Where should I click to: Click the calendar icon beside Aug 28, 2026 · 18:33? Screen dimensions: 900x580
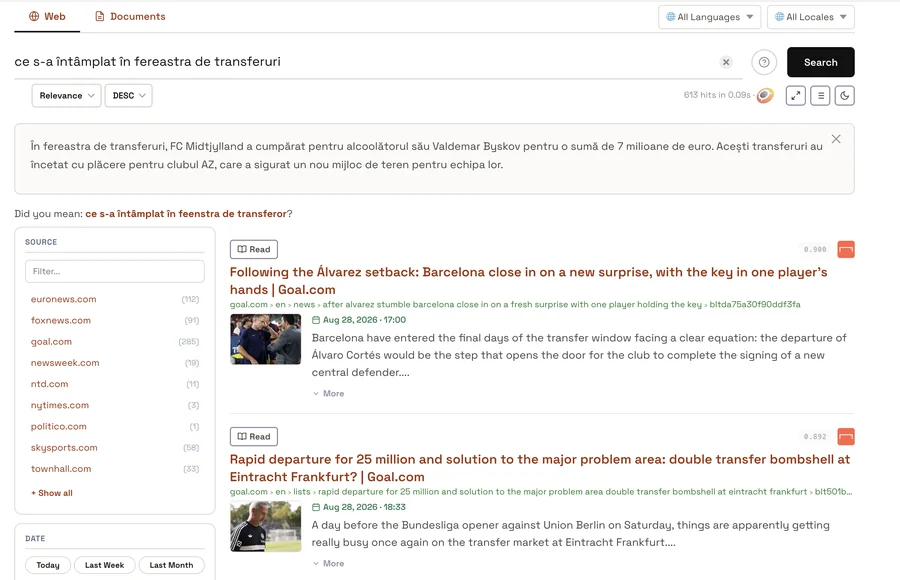point(316,507)
